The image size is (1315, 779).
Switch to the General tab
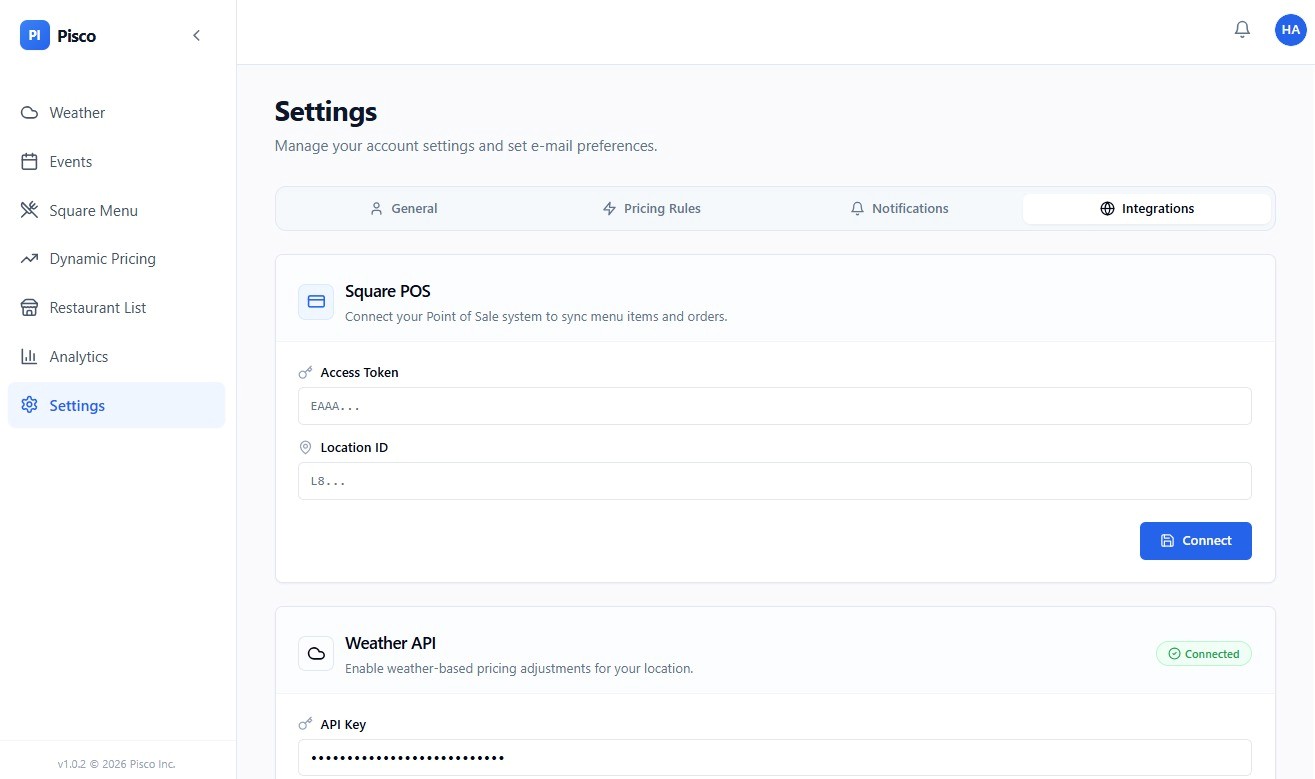coord(403,209)
